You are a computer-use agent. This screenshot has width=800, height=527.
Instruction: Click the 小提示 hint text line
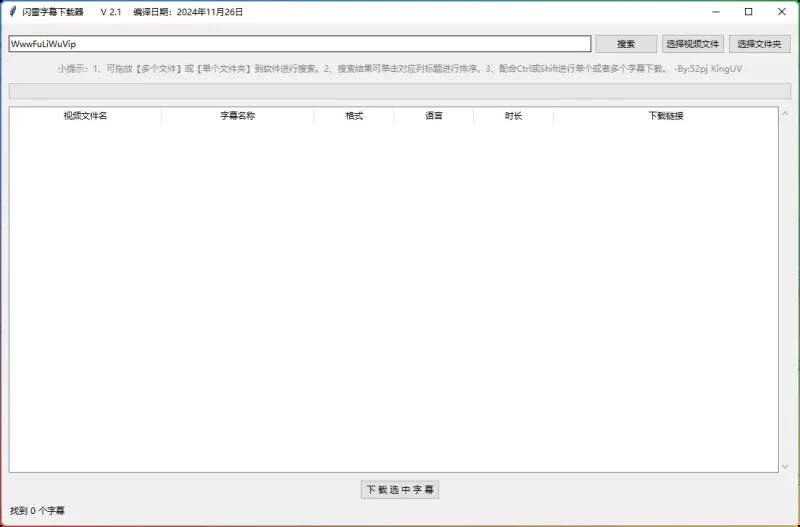tap(400, 69)
